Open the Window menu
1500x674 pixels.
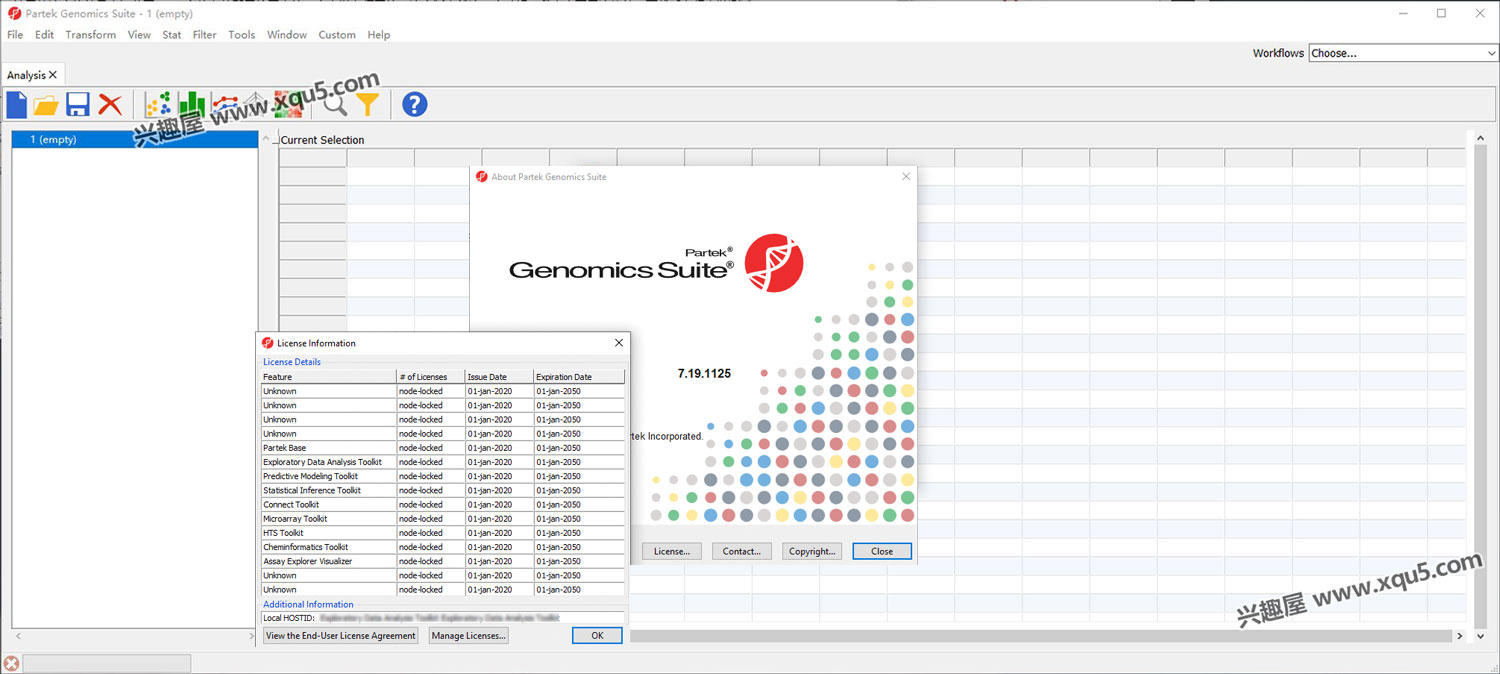coord(287,34)
